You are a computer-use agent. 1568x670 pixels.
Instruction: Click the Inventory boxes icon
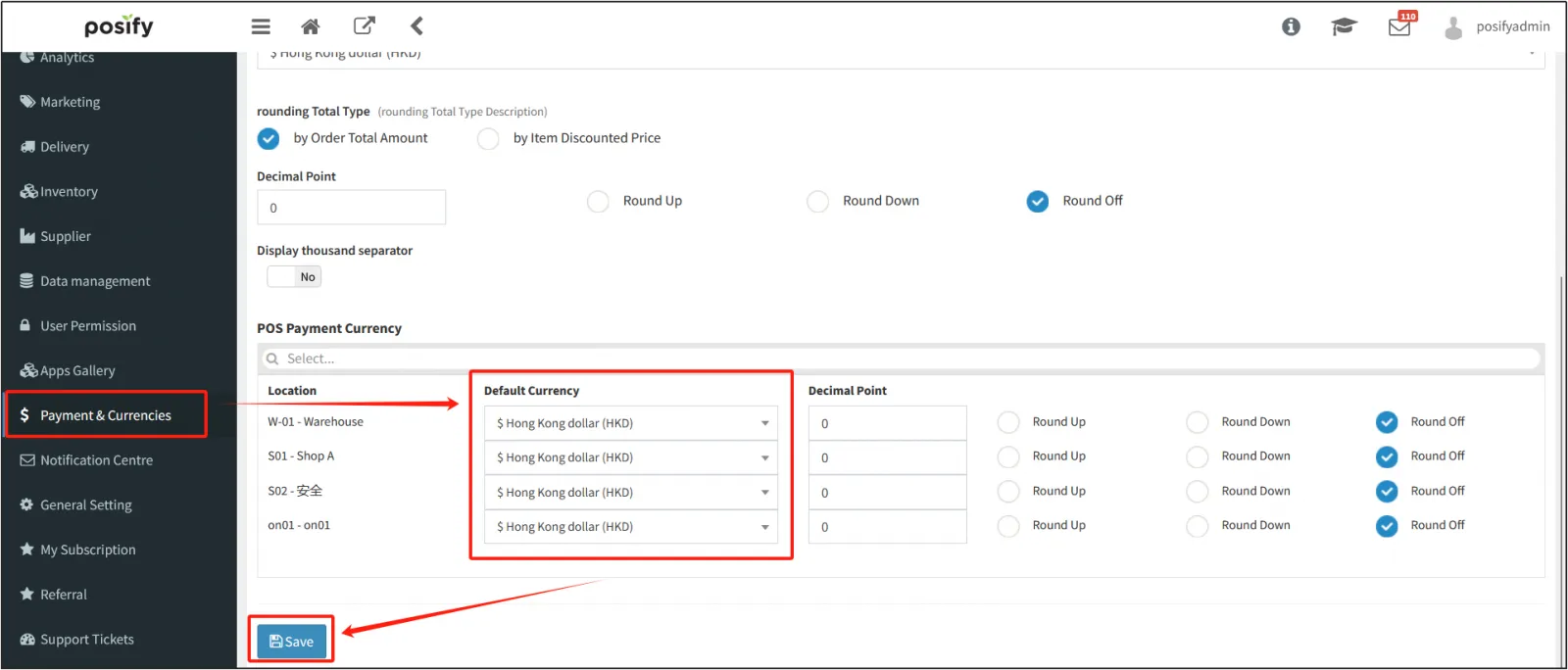(x=28, y=191)
